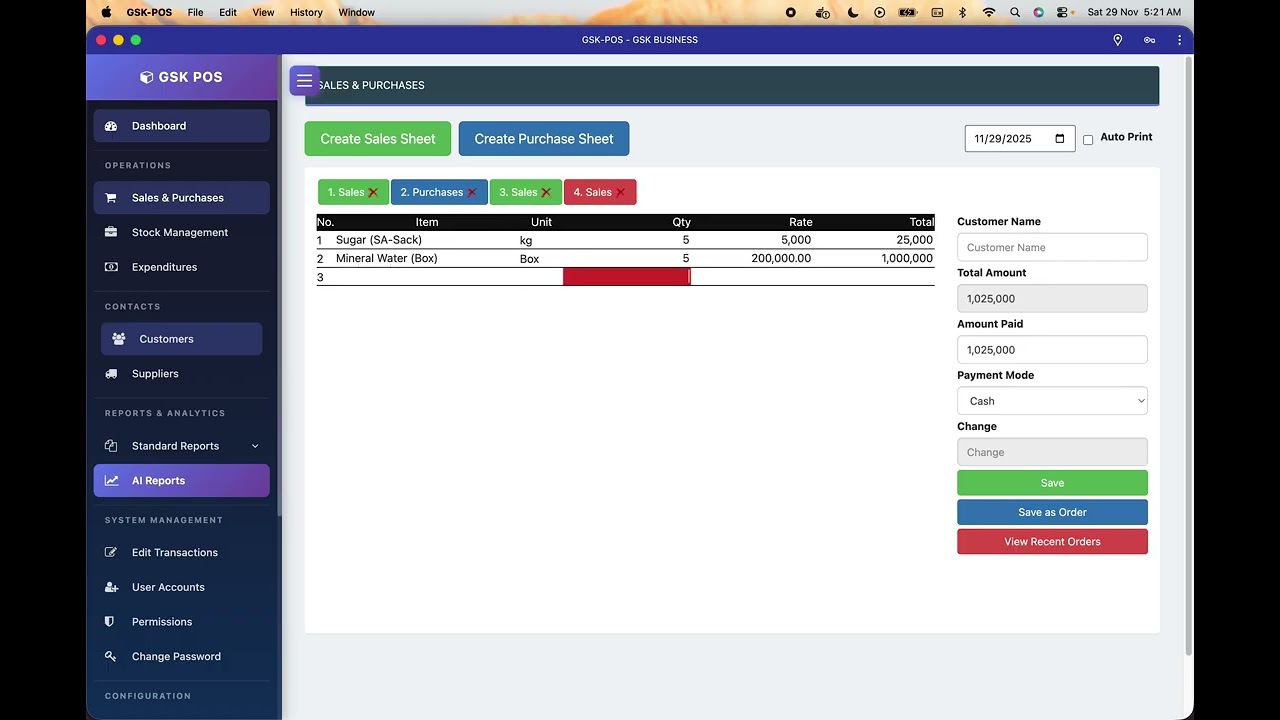Click the Bluetooth menu bar icon
Image resolution: width=1280 pixels, height=720 pixels.
tap(962, 12)
